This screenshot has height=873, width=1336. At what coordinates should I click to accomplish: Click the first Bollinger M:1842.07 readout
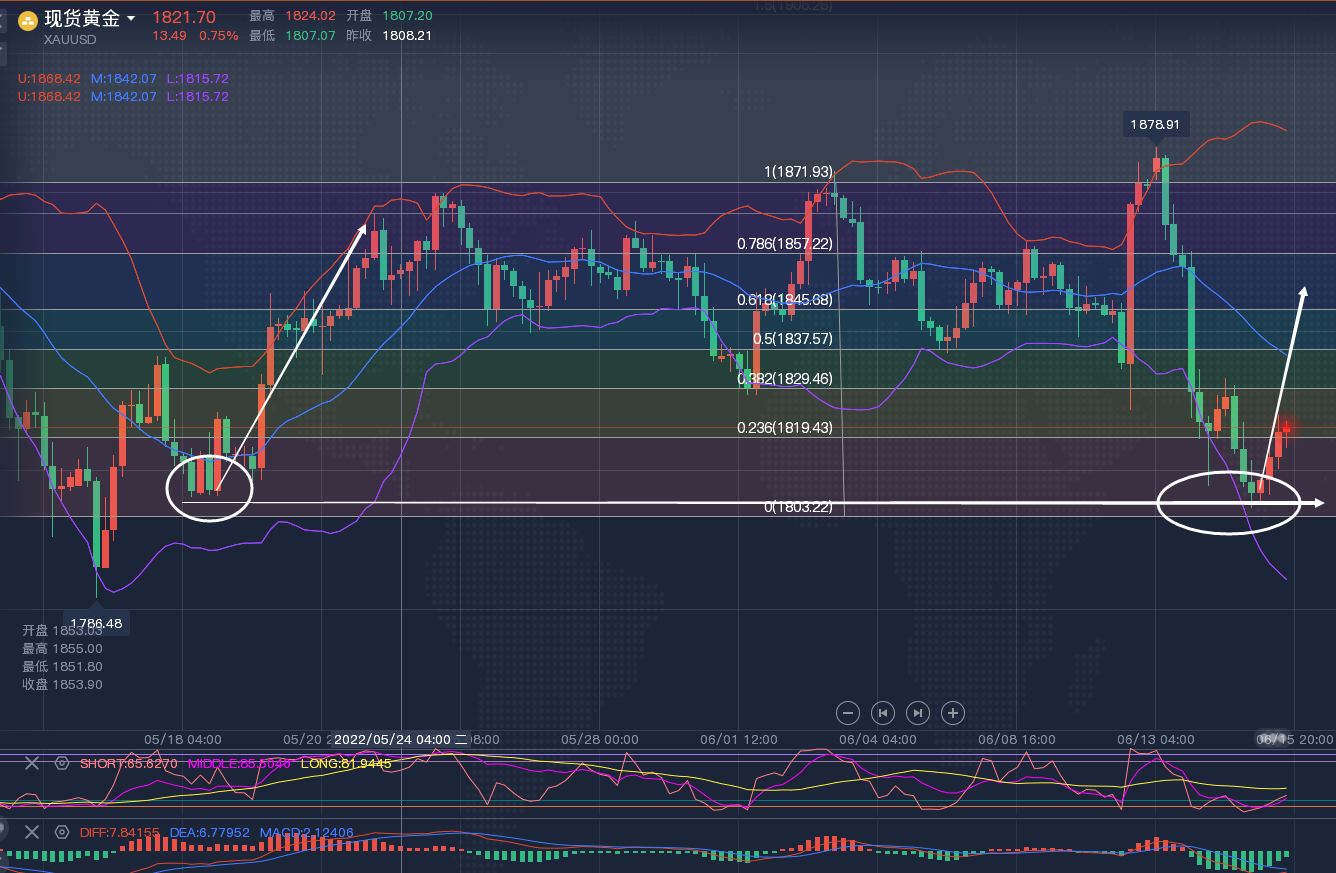(x=124, y=78)
